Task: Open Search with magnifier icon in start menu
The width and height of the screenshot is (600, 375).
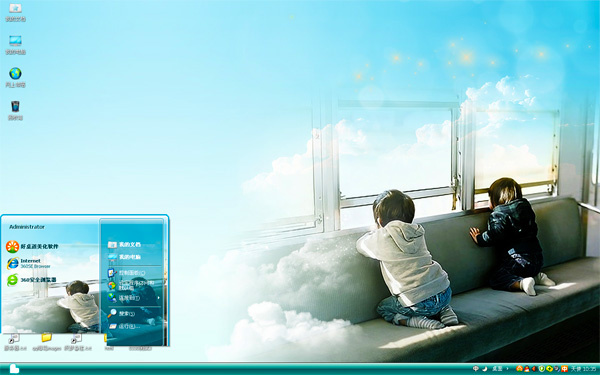Action: point(121,313)
